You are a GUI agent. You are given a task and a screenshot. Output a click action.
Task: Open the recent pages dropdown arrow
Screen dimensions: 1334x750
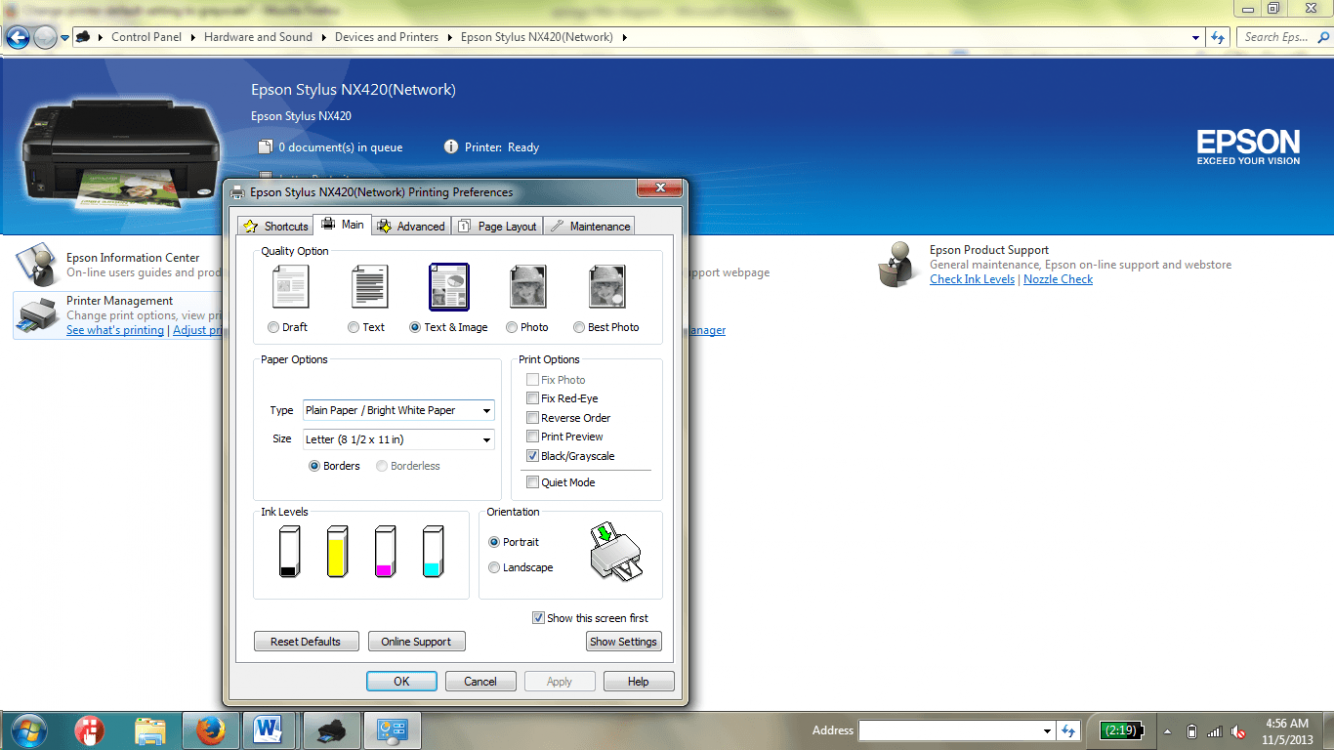coord(65,38)
